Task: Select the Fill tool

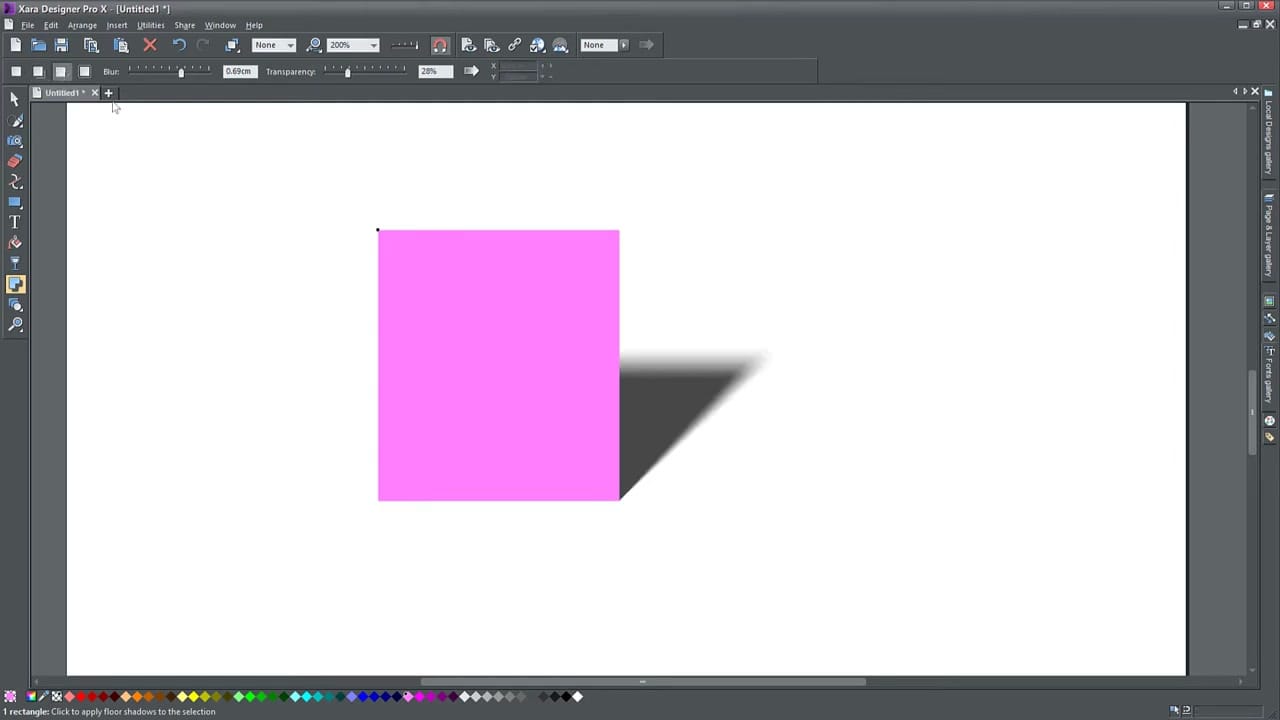Action: 15,242
